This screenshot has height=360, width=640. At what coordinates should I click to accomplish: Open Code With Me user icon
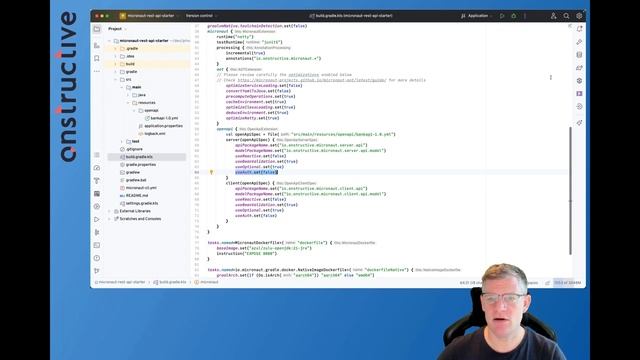click(553, 16)
